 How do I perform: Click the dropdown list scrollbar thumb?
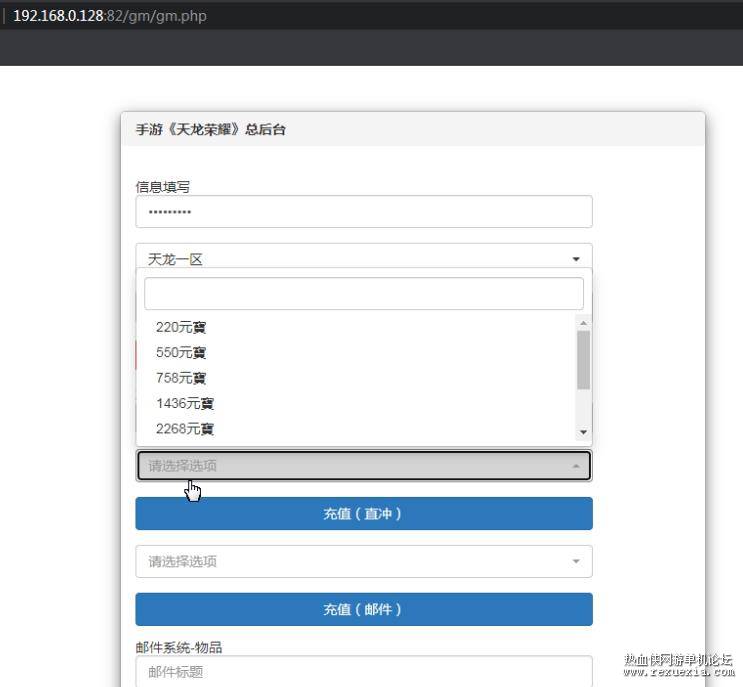coord(583,360)
